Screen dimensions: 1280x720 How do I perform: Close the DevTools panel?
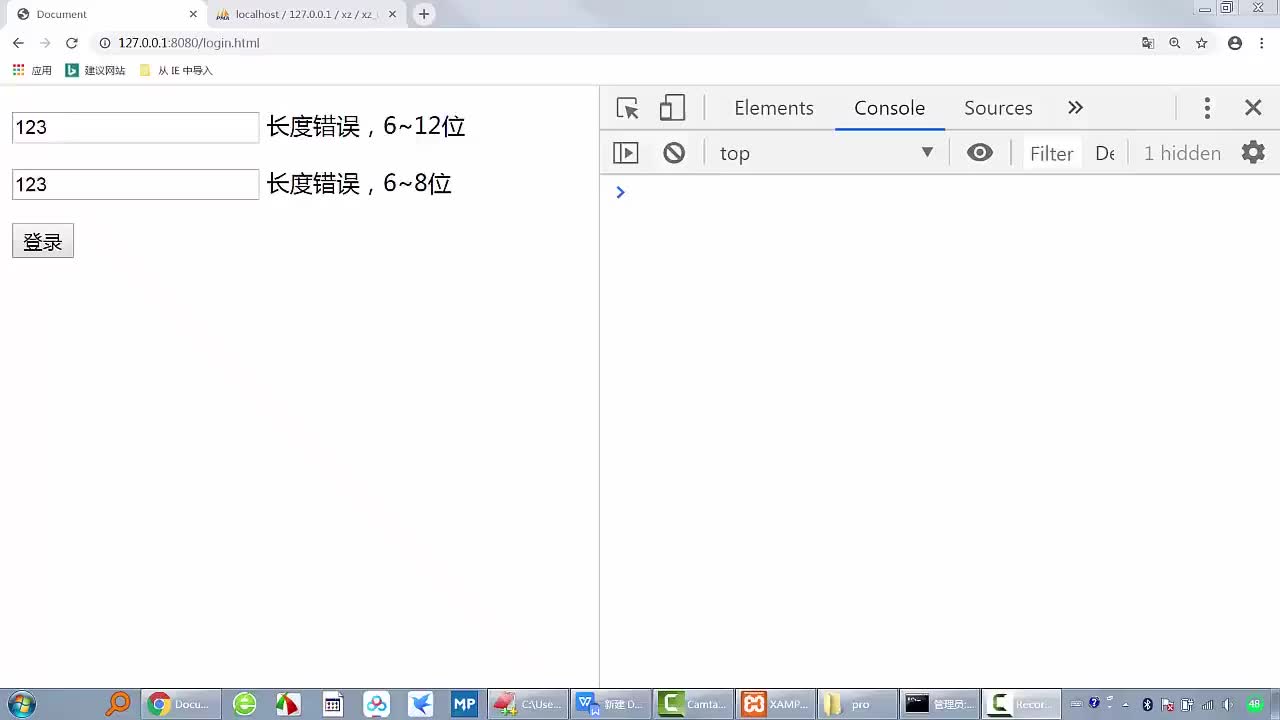(x=1253, y=108)
